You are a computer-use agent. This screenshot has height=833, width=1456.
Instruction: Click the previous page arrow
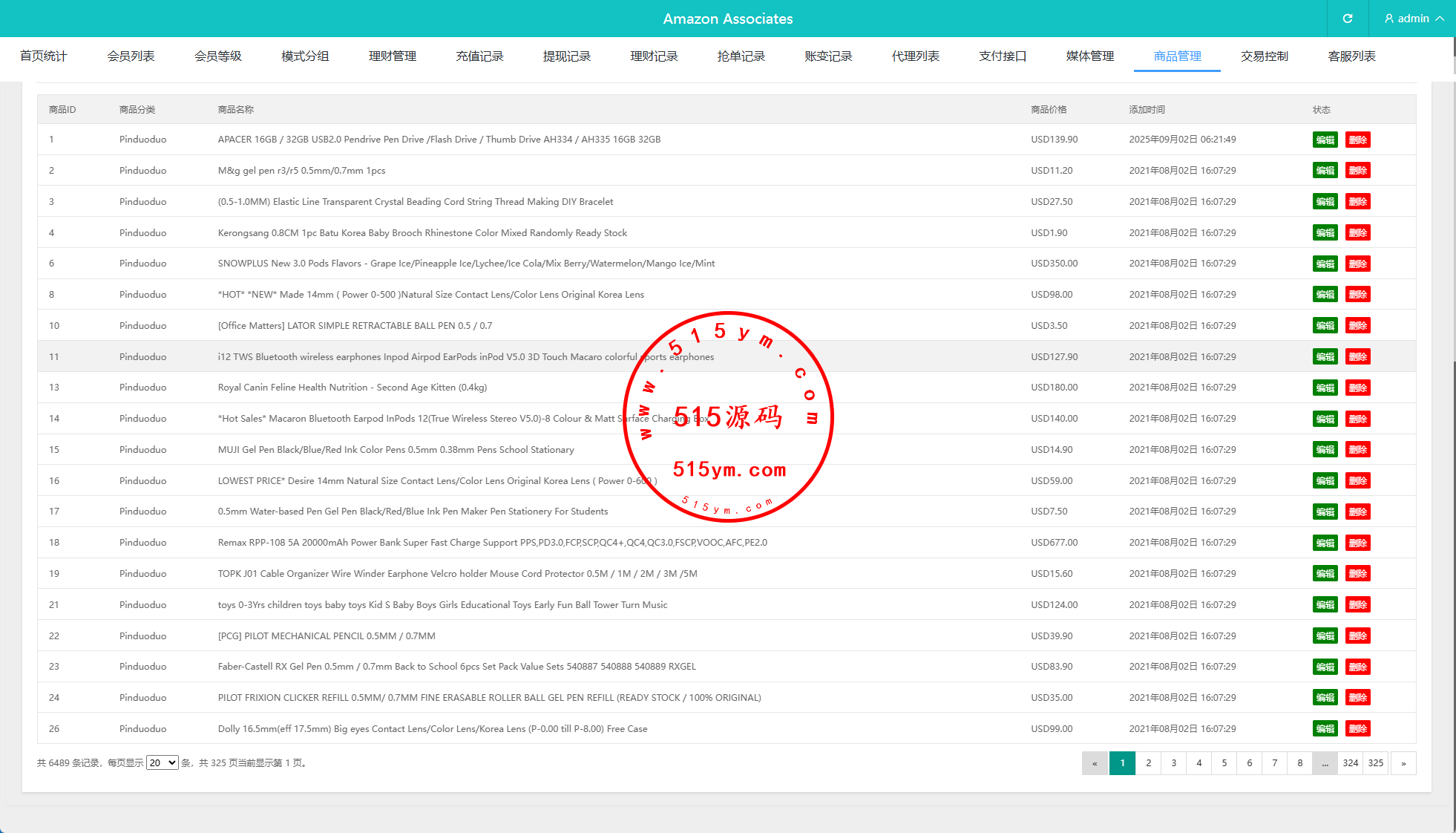[x=1095, y=763]
